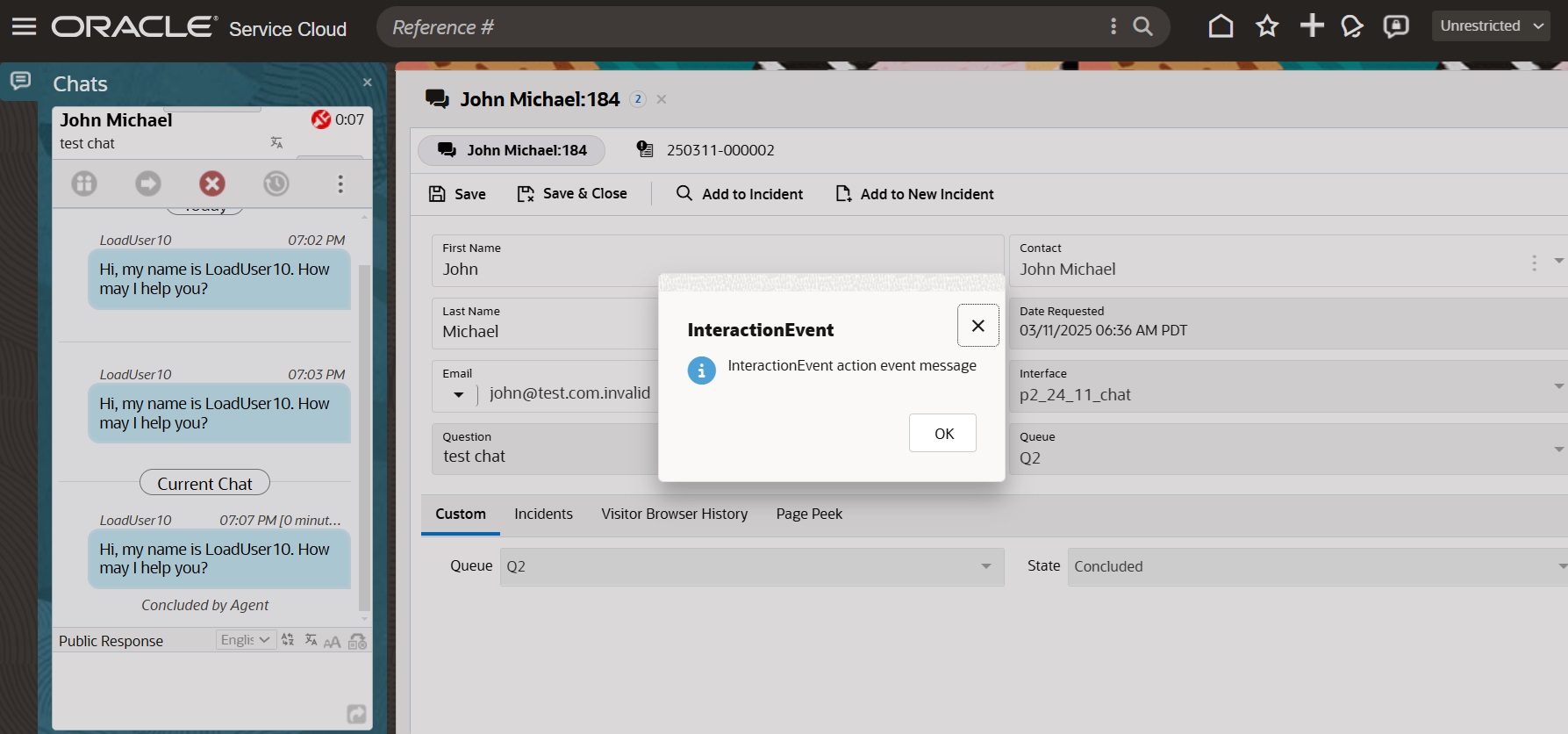Click the plus Create New icon
1568x734 pixels.
click(1312, 25)
